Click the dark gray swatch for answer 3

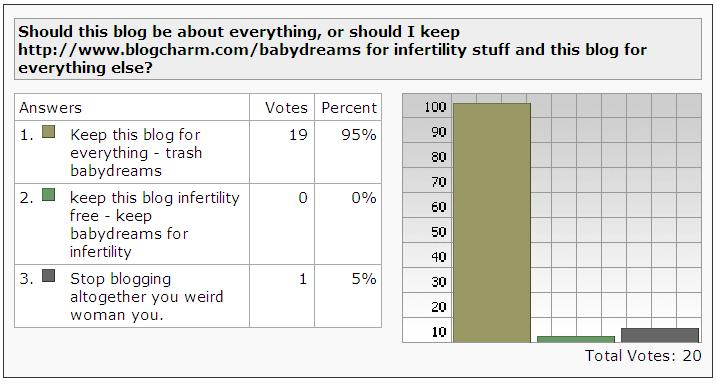click(48, 276)
